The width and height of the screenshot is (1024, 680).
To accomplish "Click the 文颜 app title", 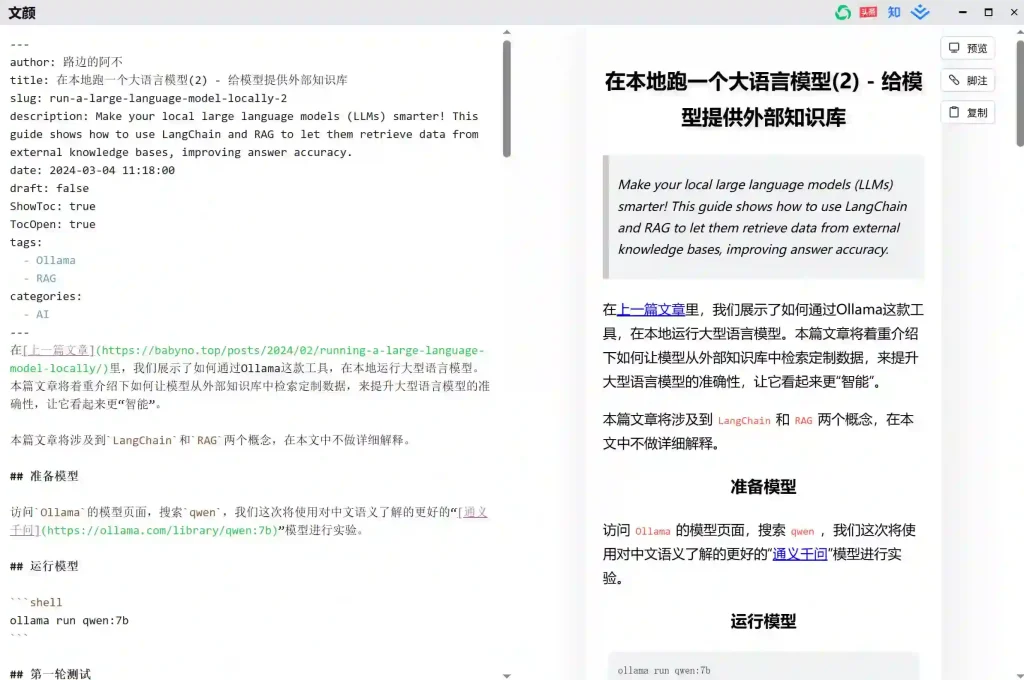I will [22, 12].
